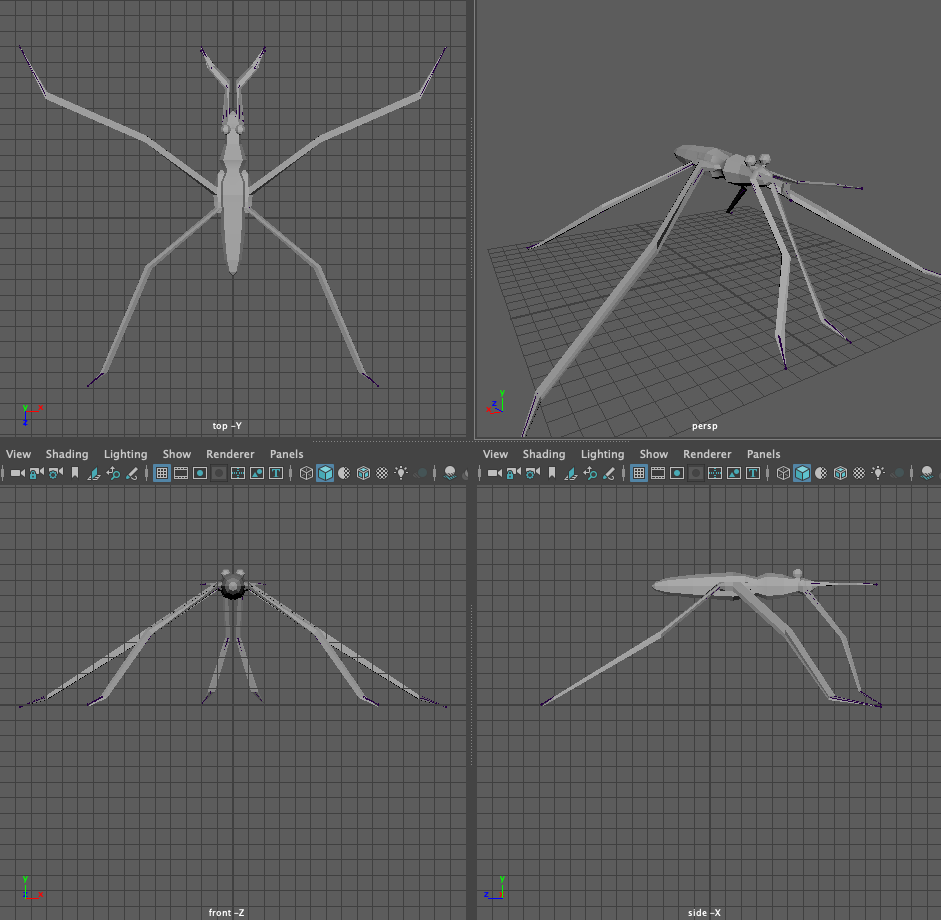Click Select Camera icon in front panel toolbar
This screenshot has width=941, height=920.
pyautogui.click(x=17, y=474)
